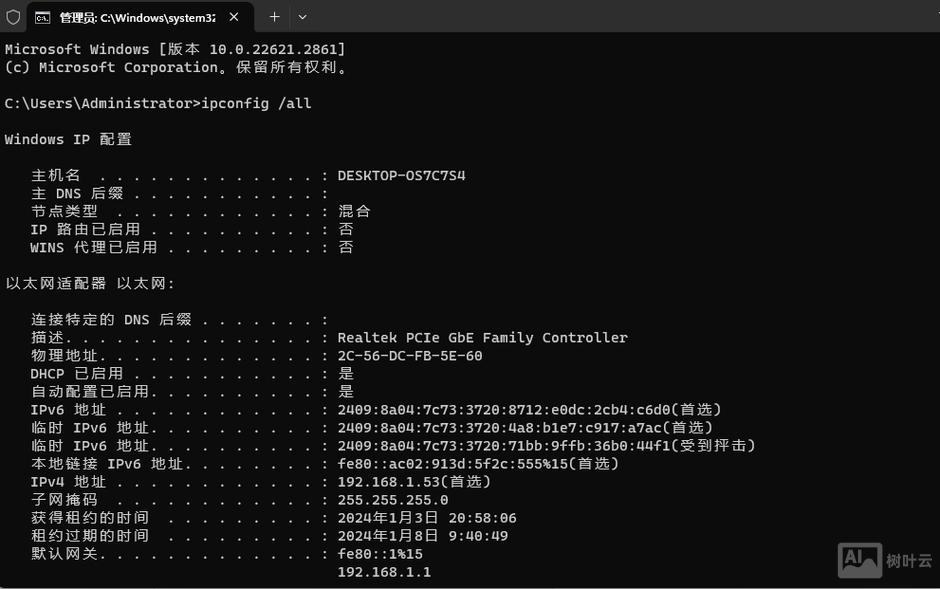Click the typed ipconfig /all command
Viewport: 940px width, 589px height.
(256, 103)
